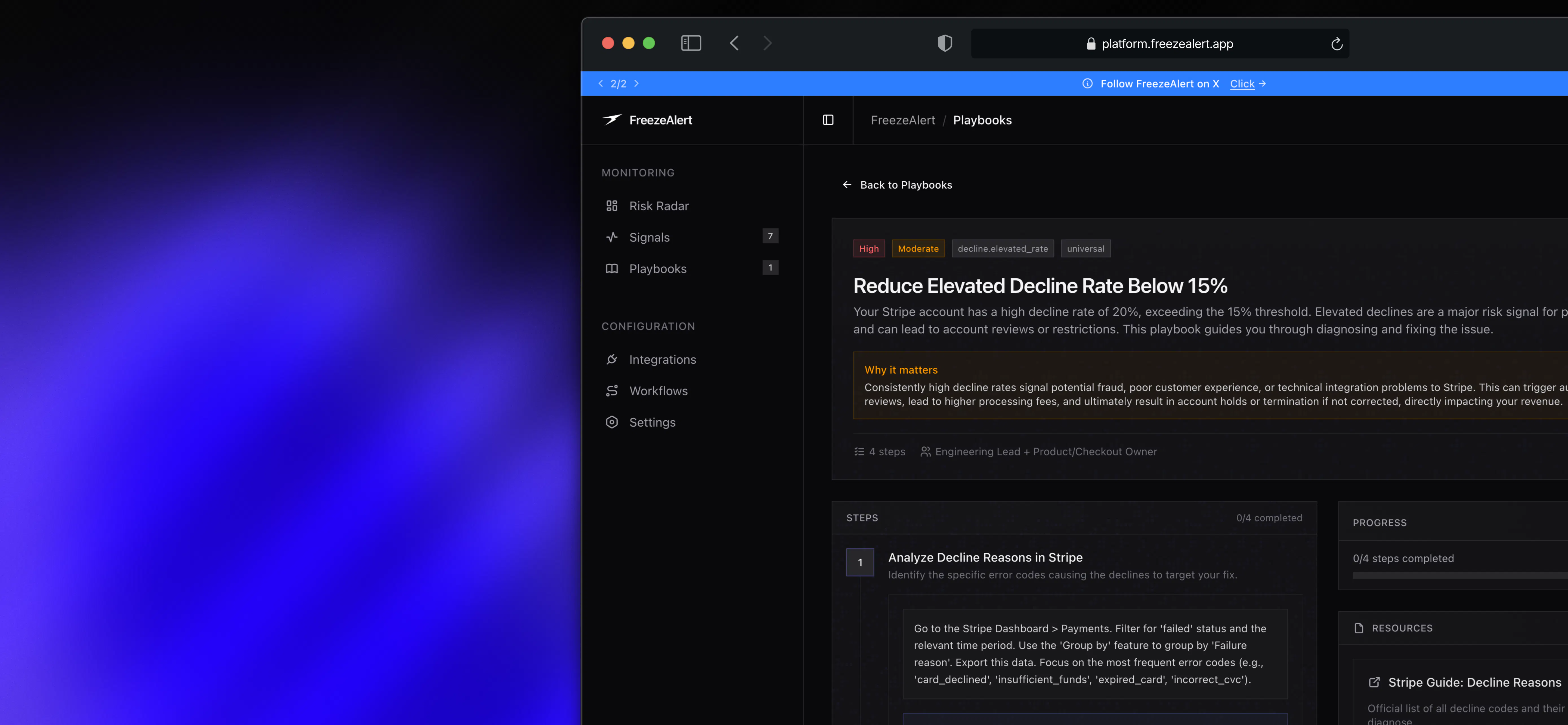Click the High severity tag
The width and height of the screenshot is (1568, 725).
[x=869, y=248]
